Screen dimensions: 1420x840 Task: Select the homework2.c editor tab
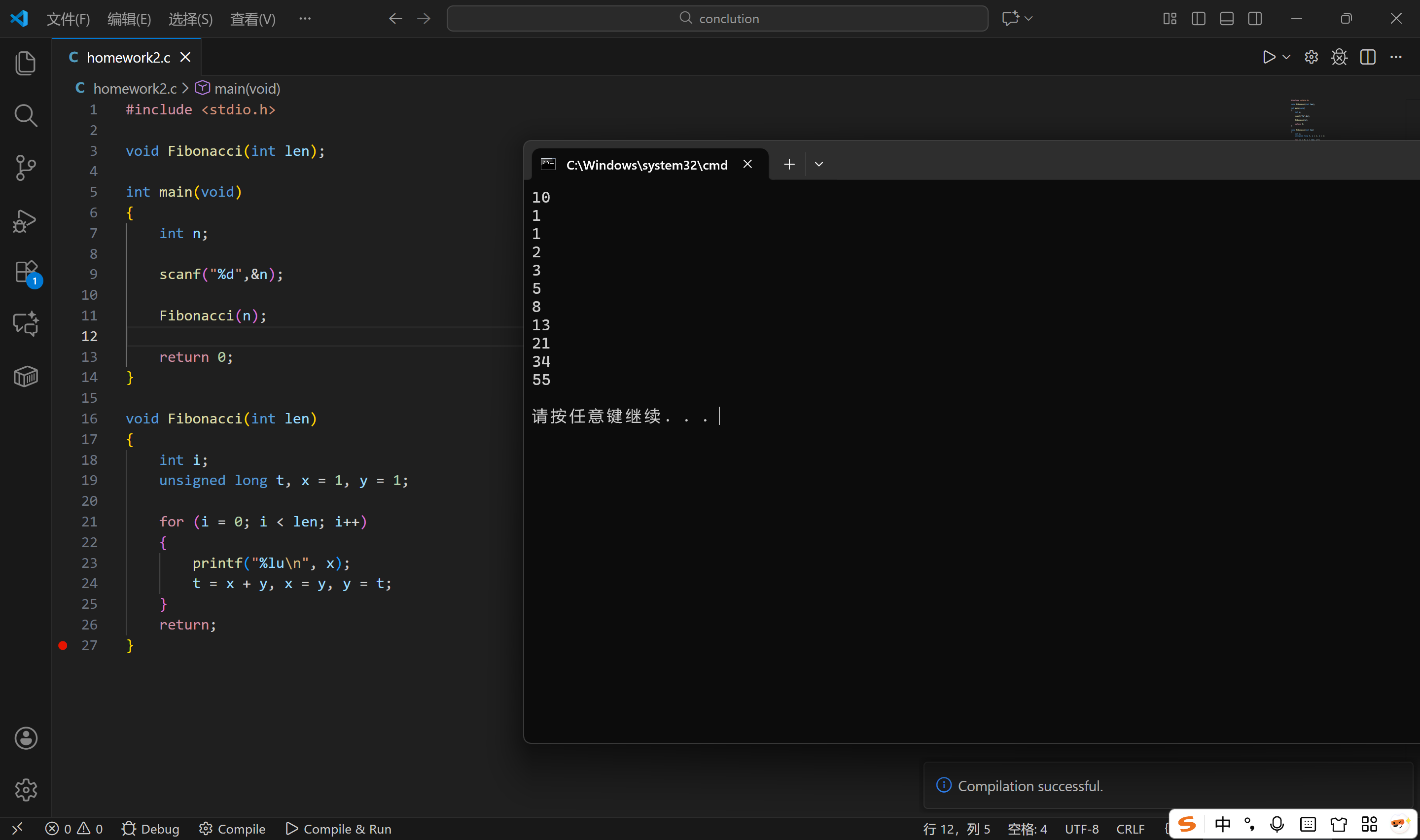[128, 58]
